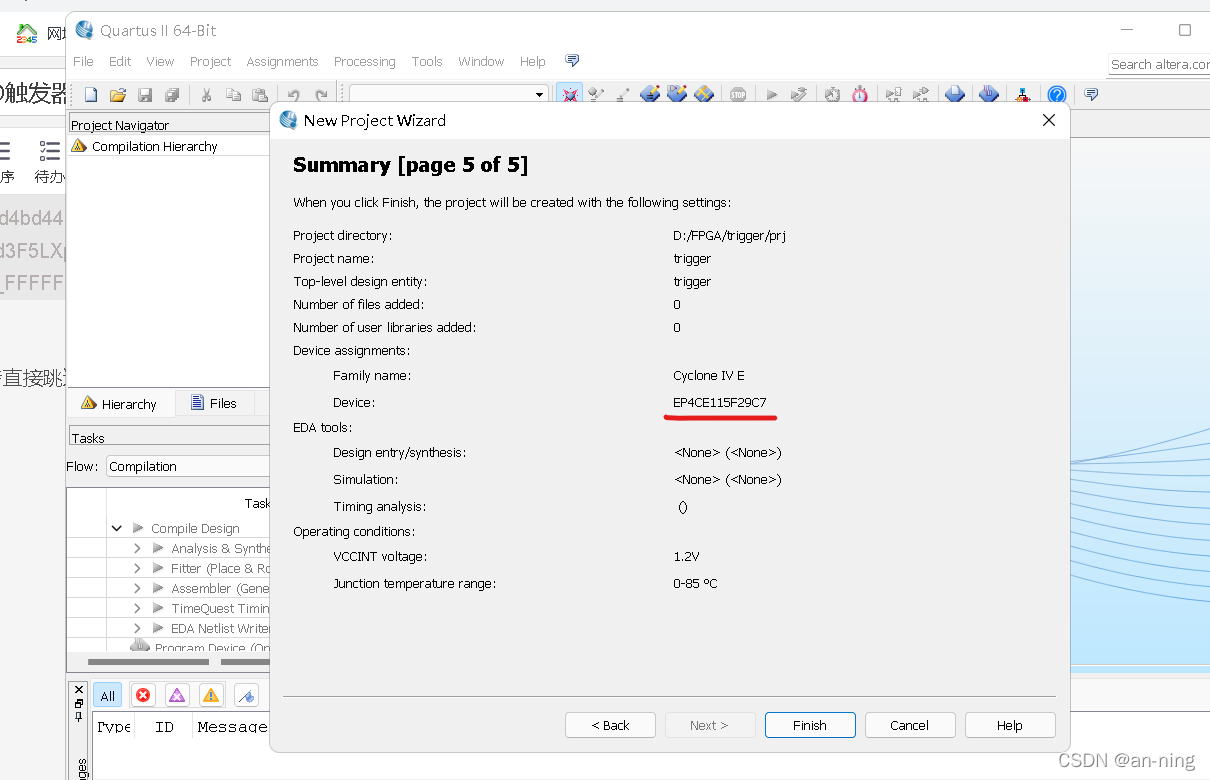Click the Redo arrow toolbar icon
1210x780 pixels.
[x=321, y=95]
